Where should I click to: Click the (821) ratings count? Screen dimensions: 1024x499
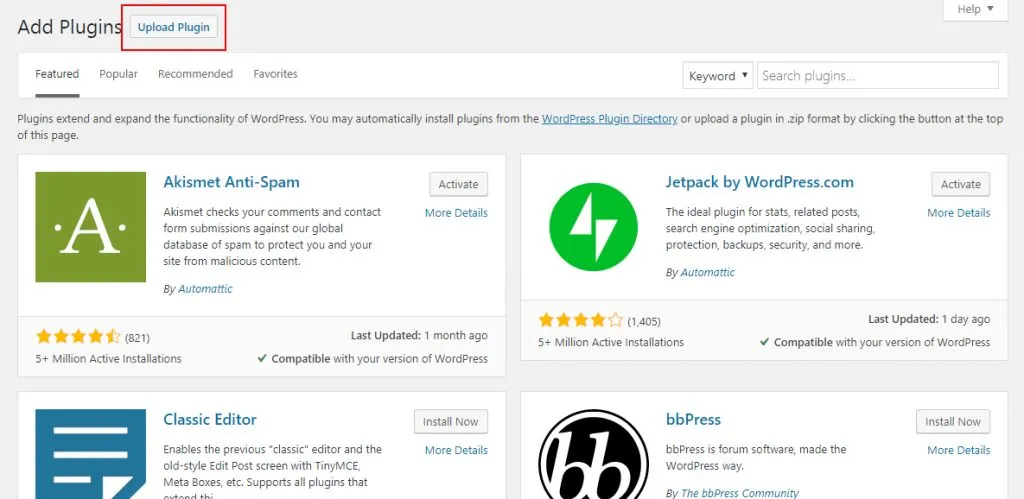(137, 338)
